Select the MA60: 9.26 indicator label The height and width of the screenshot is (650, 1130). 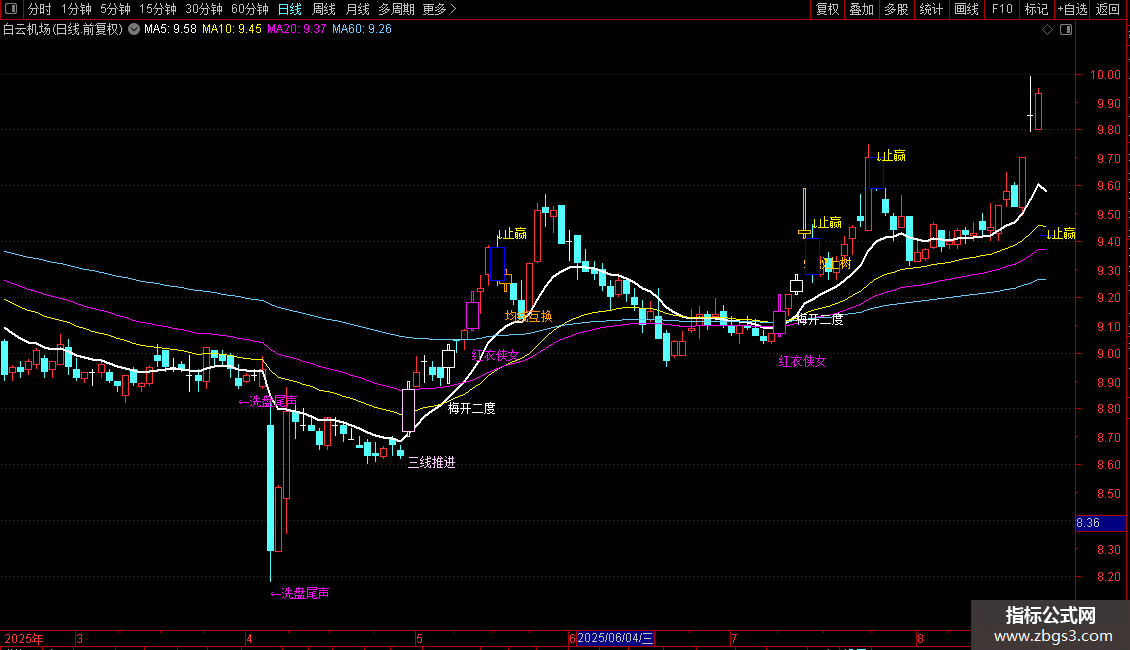(362, 30)
